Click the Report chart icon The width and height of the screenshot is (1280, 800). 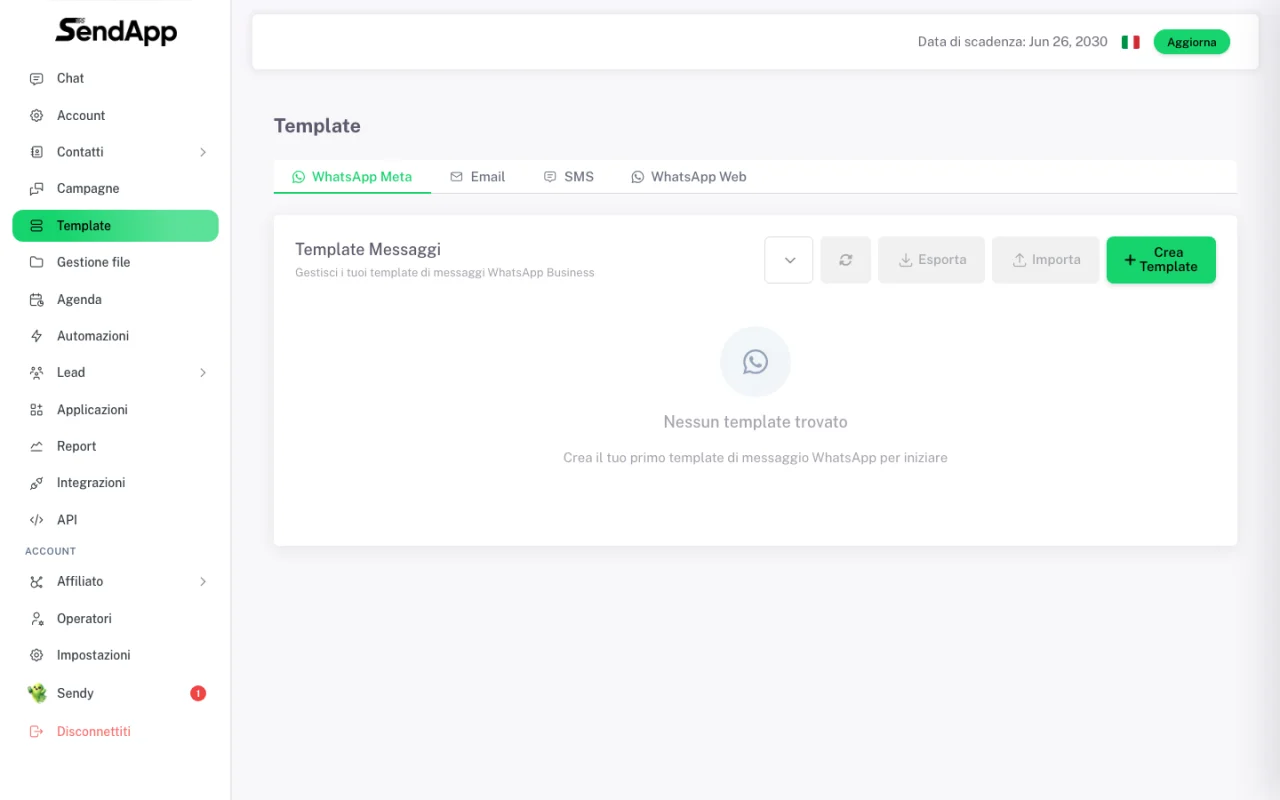[37, 446]
